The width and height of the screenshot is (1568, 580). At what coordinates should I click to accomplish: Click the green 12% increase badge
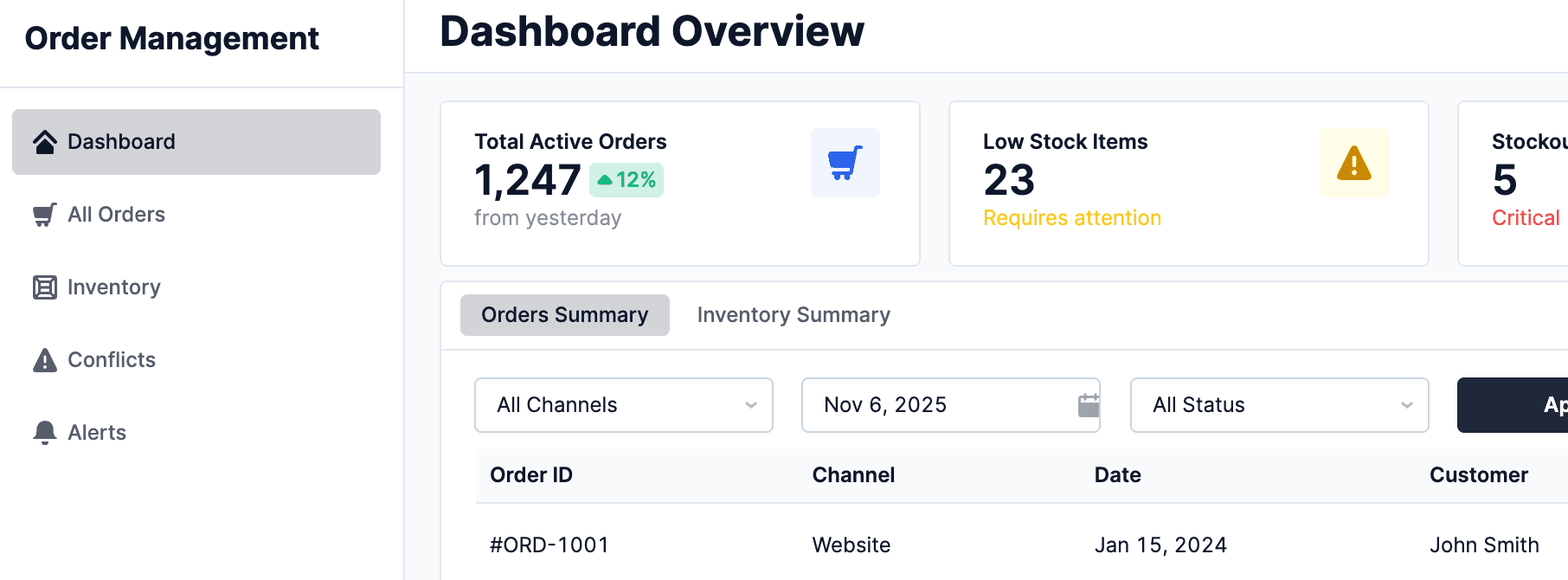click(627, 180)
